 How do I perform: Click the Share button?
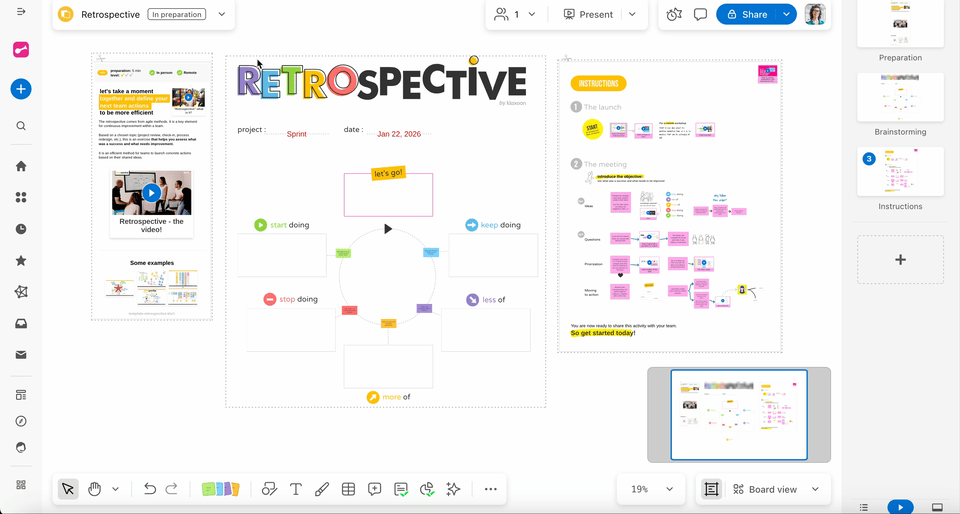click(x=746, y=14)
